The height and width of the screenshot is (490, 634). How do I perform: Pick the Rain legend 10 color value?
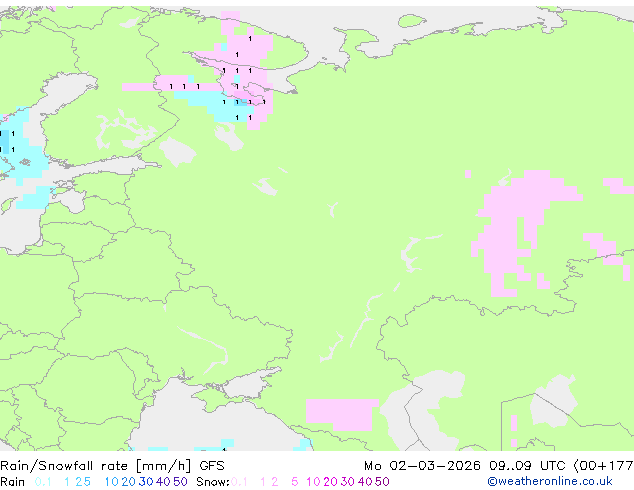(111, 482)
